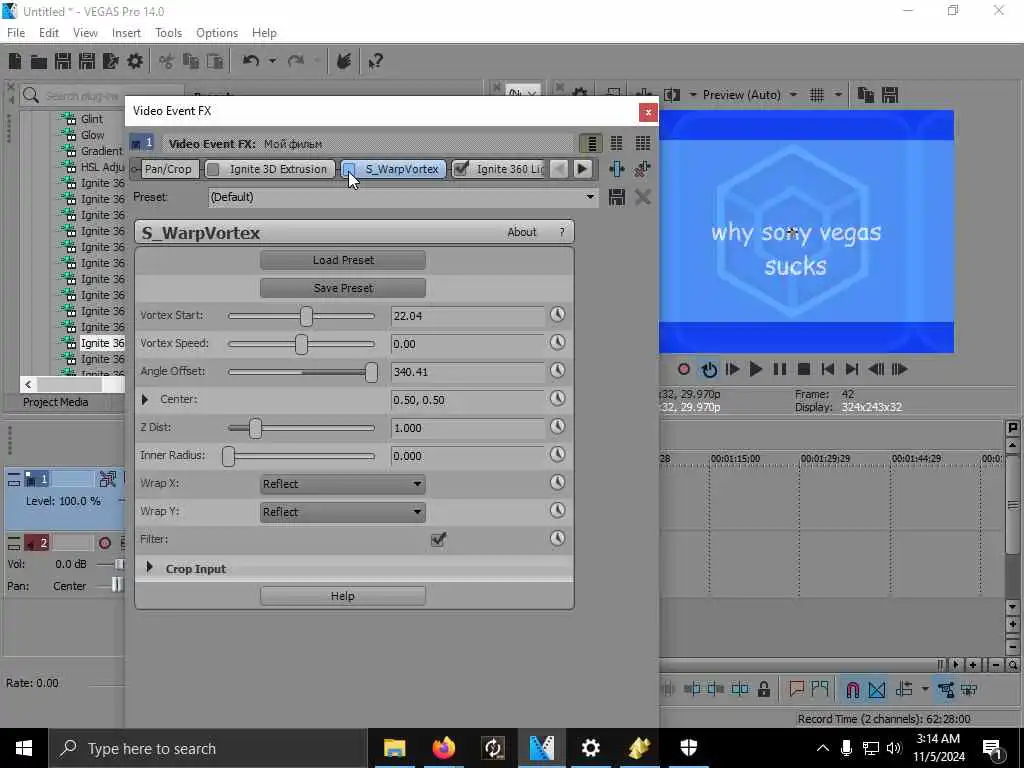Stop playback in the preview transport
The image size is (1024, 768).
(x=804, y=370)
